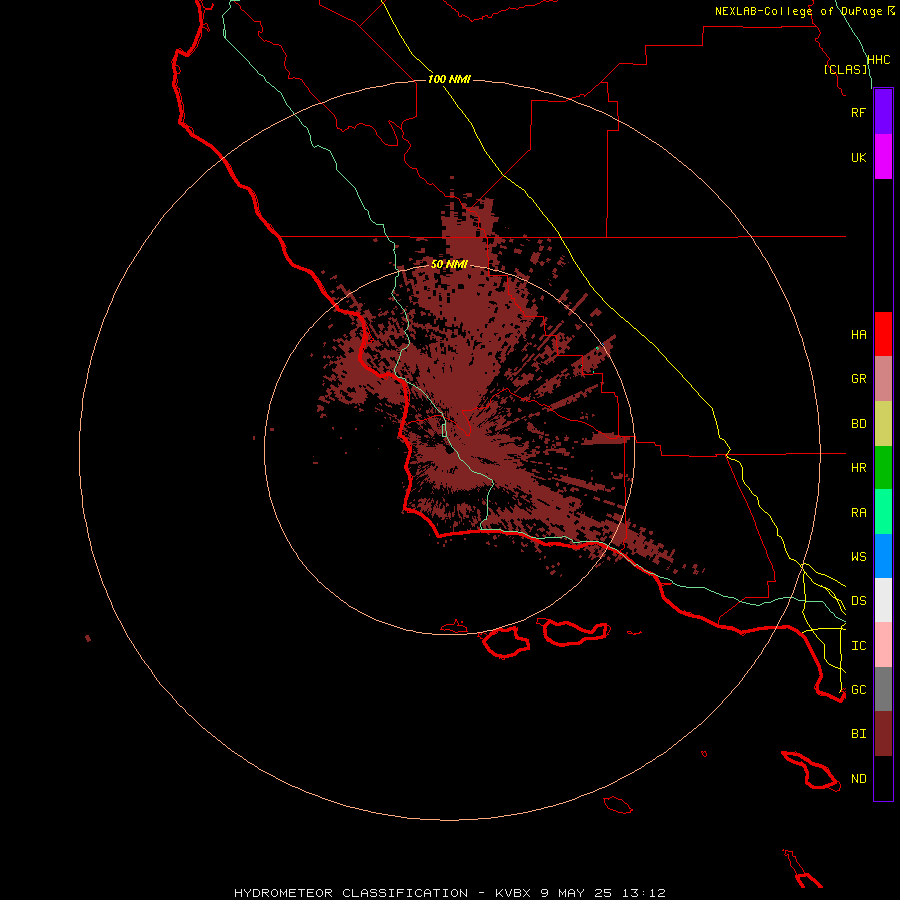Click the IC legend label
This screenshot has width=900, height=900.
tap(858, 646)
